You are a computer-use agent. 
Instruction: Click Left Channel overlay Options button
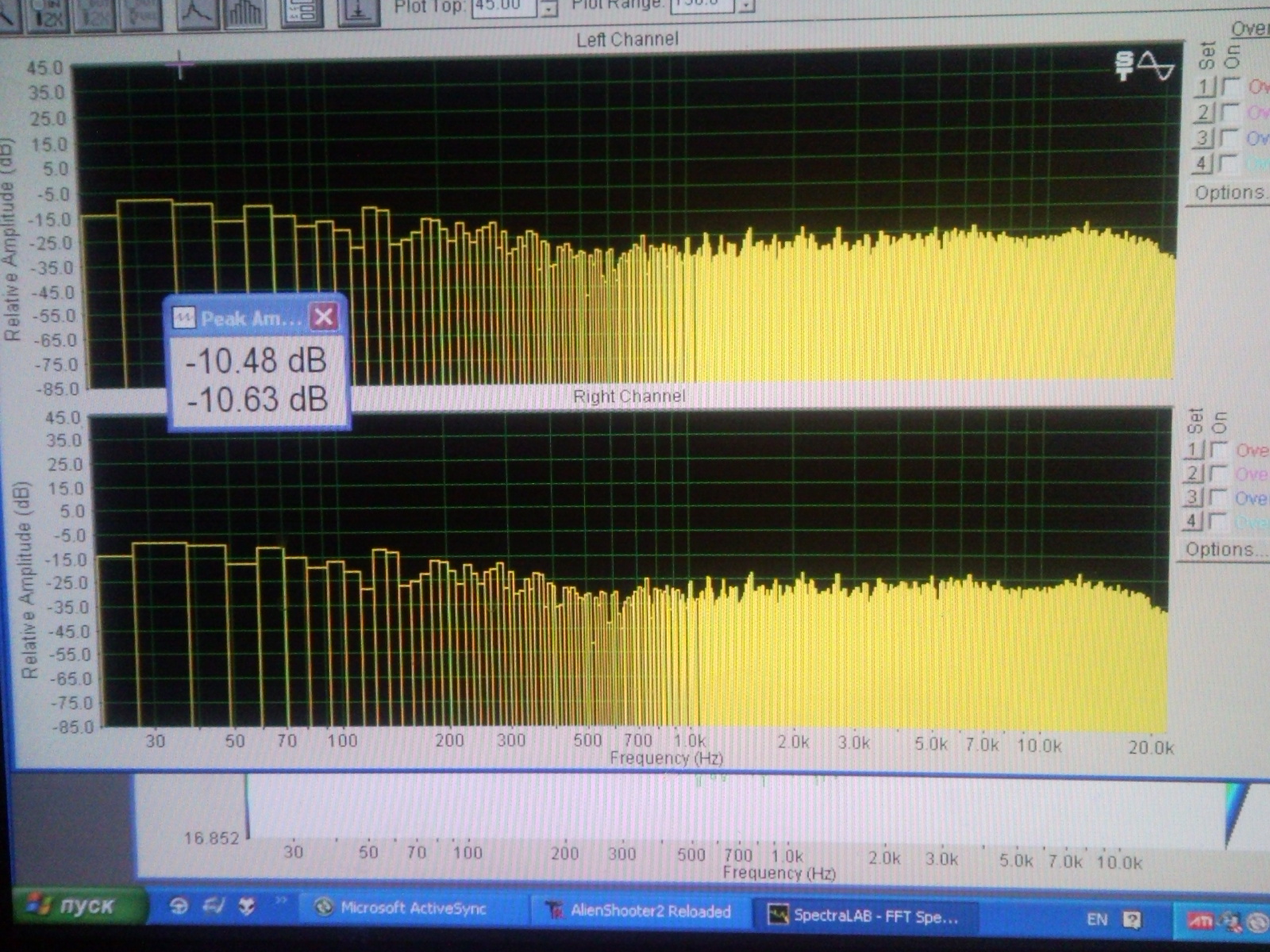tap(1229, 193)
